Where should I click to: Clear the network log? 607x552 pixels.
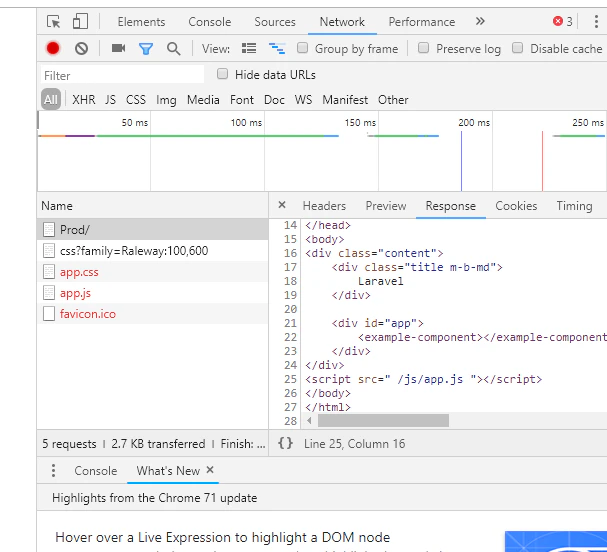[x=81, y=49]
